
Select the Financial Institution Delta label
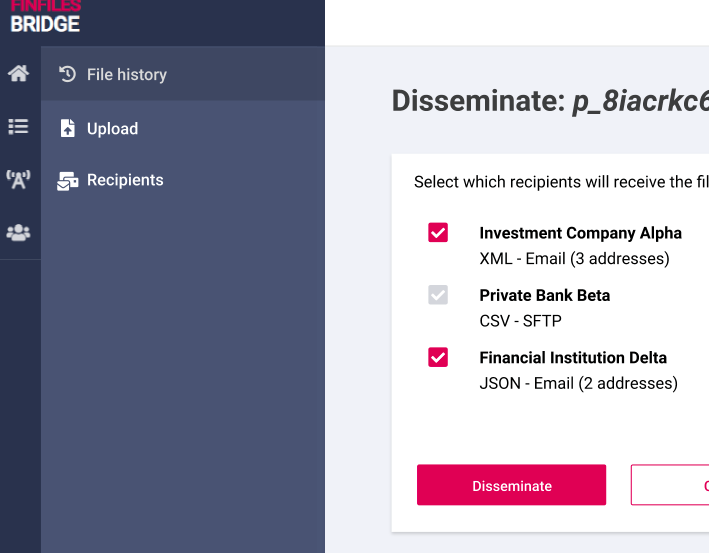coord(573,358)
